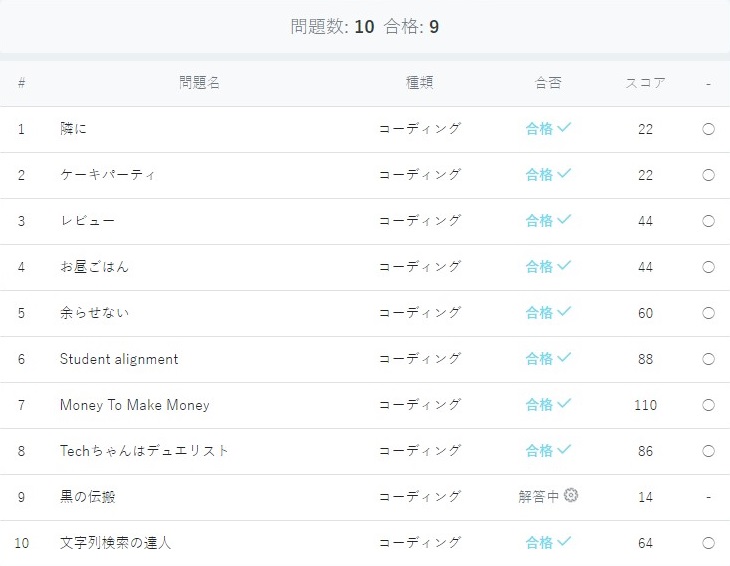730x566 pixels.
Task: Select the circle for お昼ごはん row
Action: tap(708, 267)
